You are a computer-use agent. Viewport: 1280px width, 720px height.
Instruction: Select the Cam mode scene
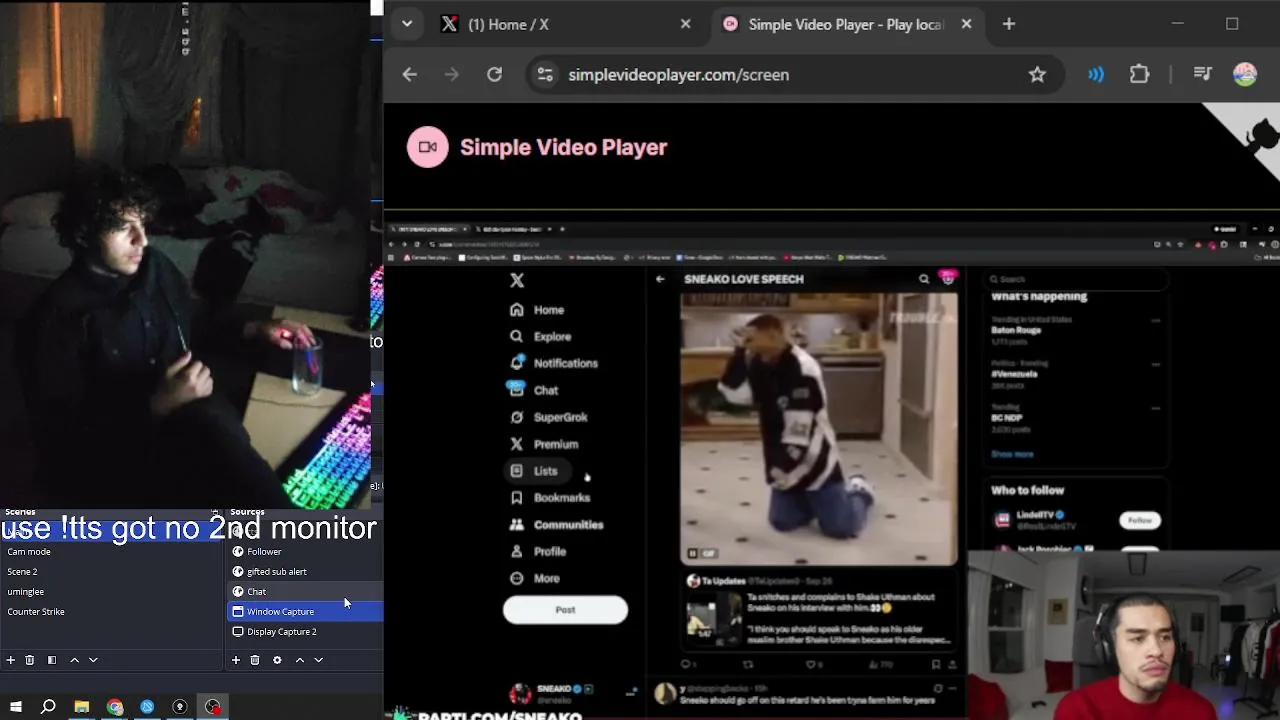pos(111,552)
